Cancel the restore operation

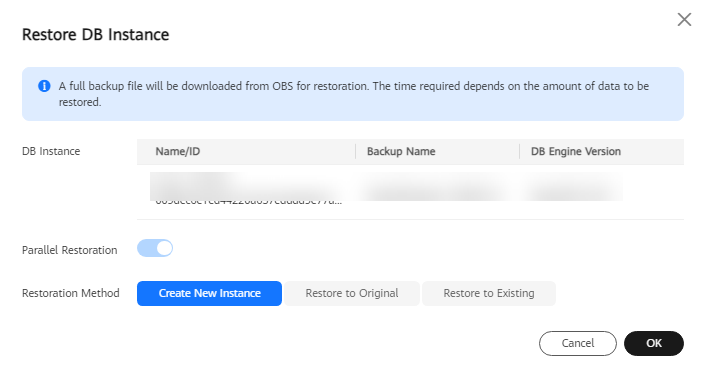(x=577, y=343)
